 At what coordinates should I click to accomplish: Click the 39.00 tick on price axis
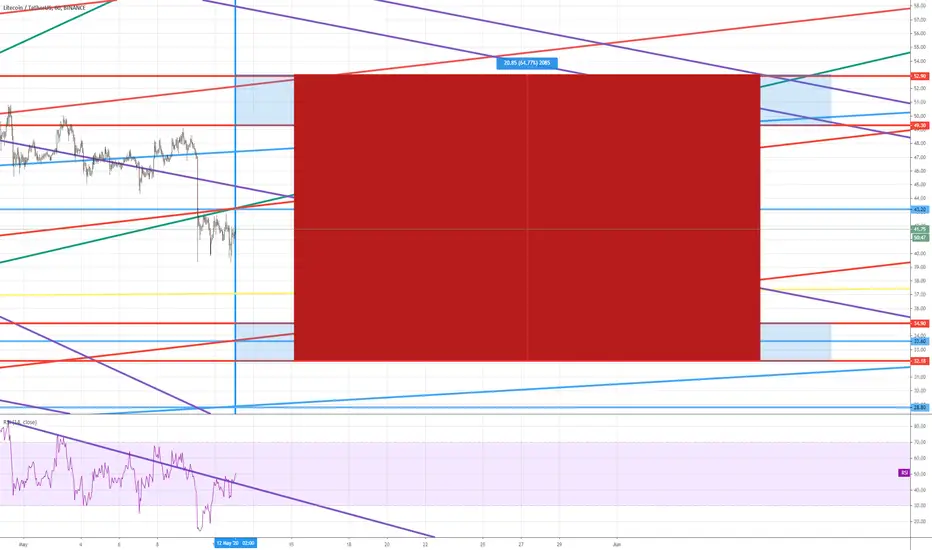tap(920, 267)
